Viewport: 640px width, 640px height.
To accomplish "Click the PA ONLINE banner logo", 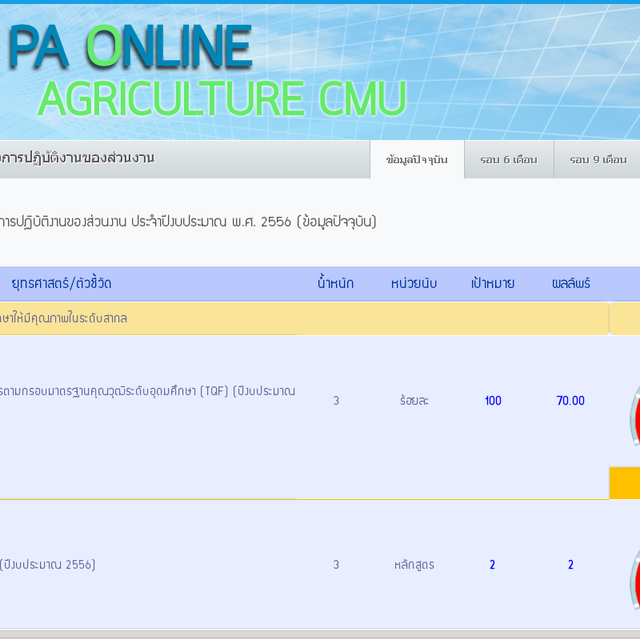I will coord(130,46).
